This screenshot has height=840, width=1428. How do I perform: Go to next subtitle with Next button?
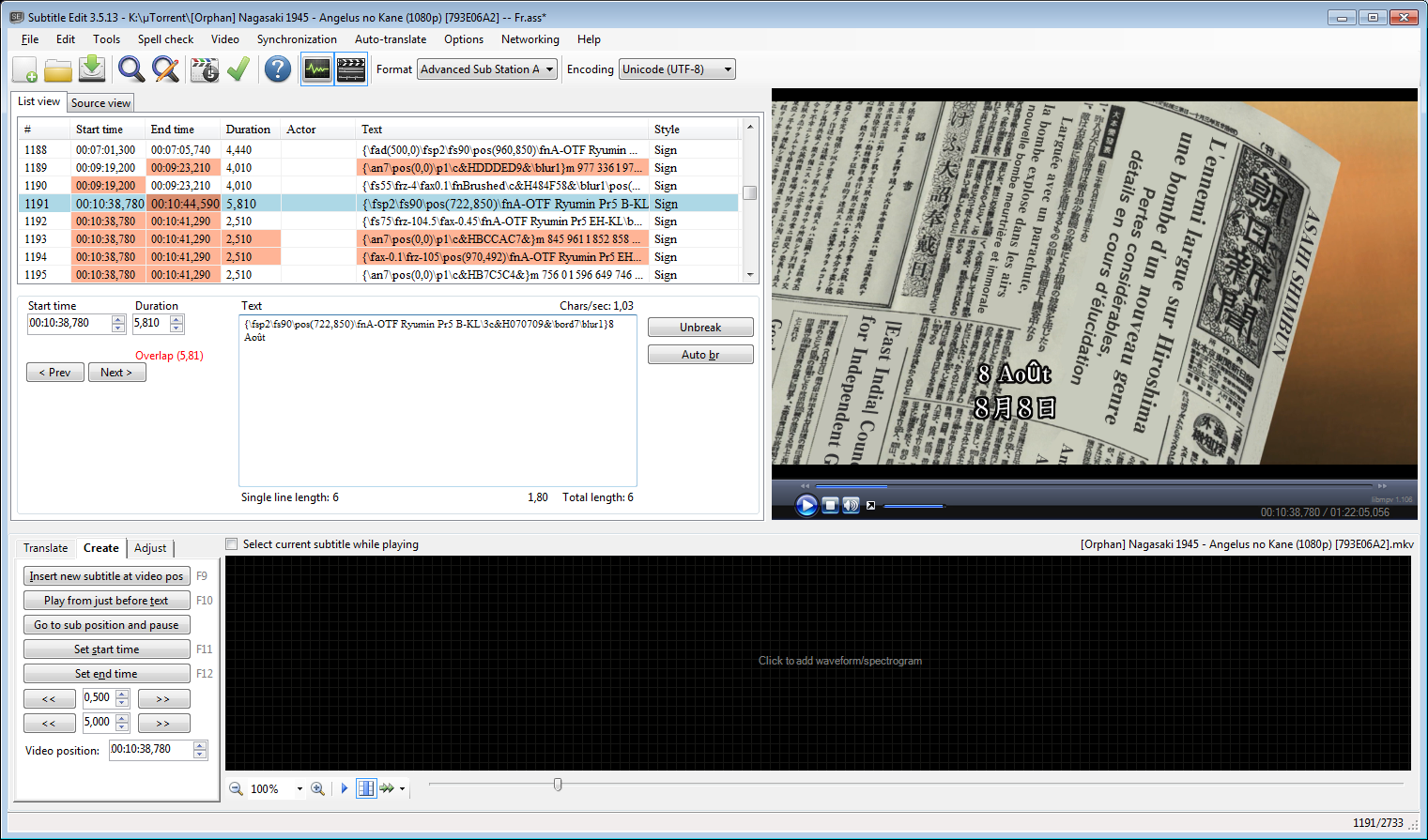tap(116, 373)
